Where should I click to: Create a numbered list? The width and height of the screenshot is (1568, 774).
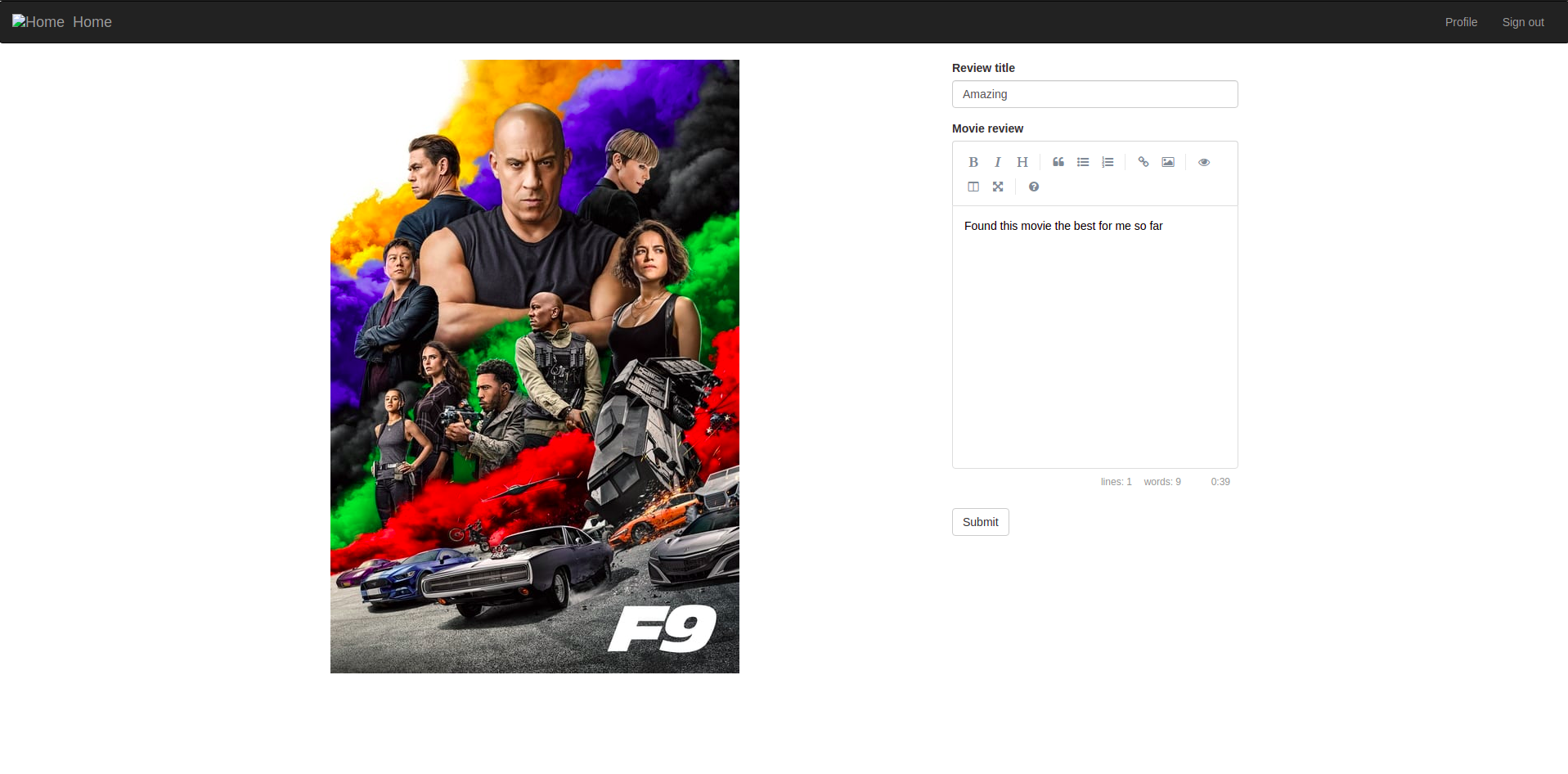pyautogui.click(x=1107, y=162)
